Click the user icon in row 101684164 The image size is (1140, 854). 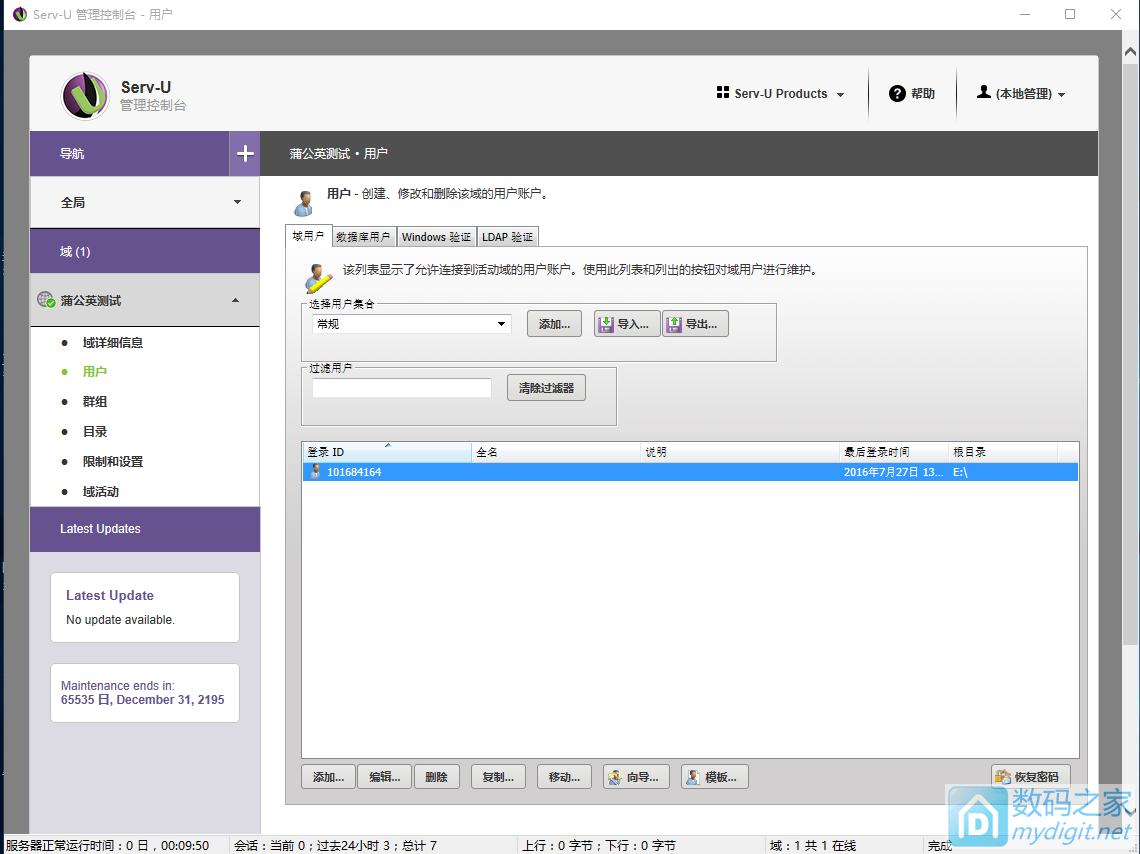tap(315, 472)
